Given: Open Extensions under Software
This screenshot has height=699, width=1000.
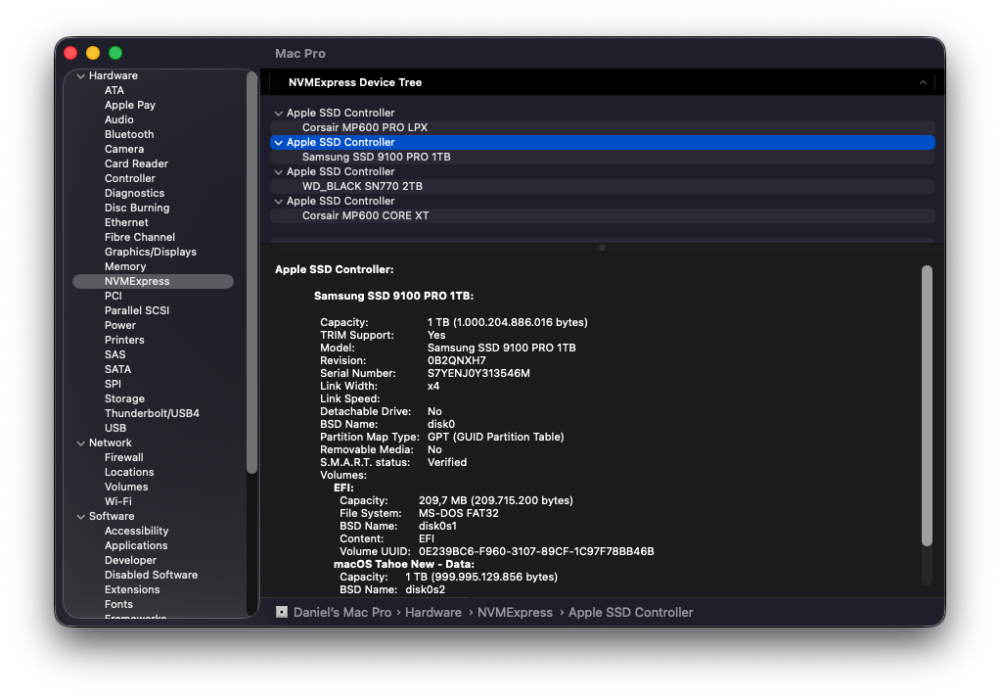Looking at the screenshot, I should (x=132, y=589).
